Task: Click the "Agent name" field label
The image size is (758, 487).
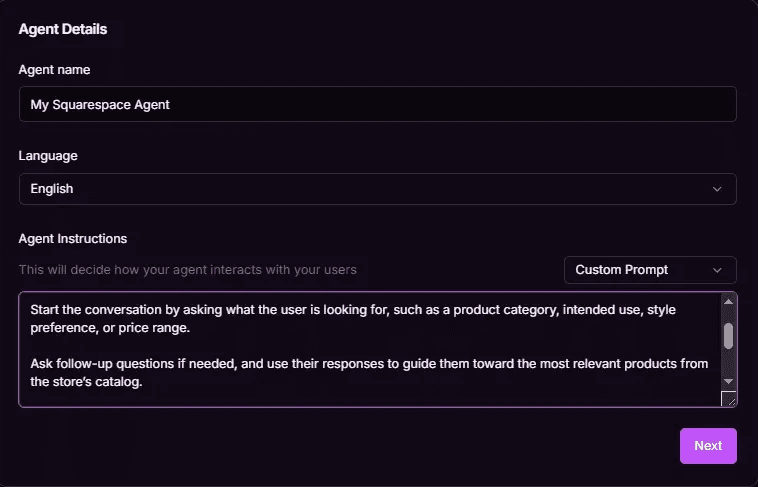Action: [54, 70]
